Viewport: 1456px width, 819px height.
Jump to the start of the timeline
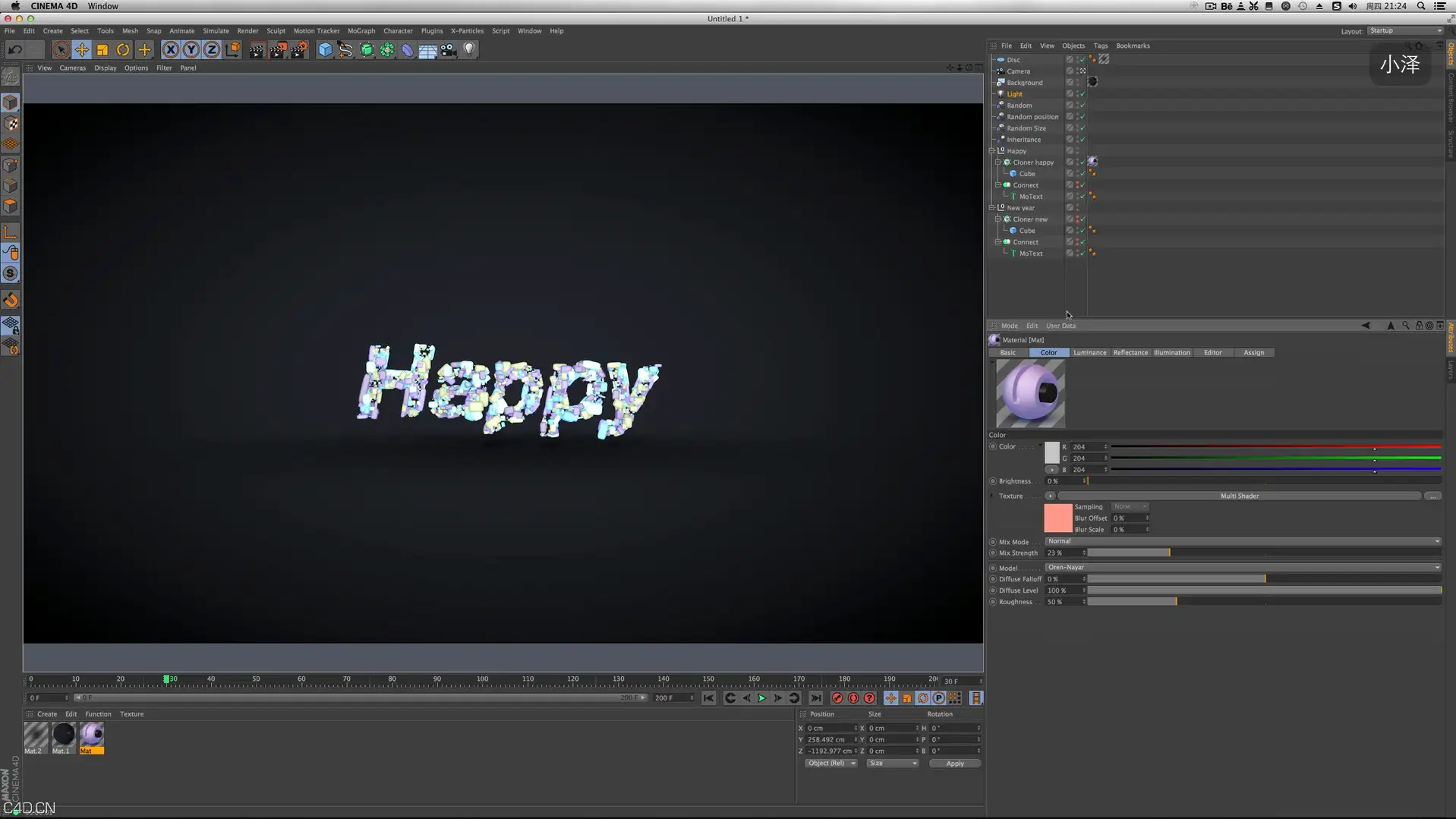pos(708,698)
